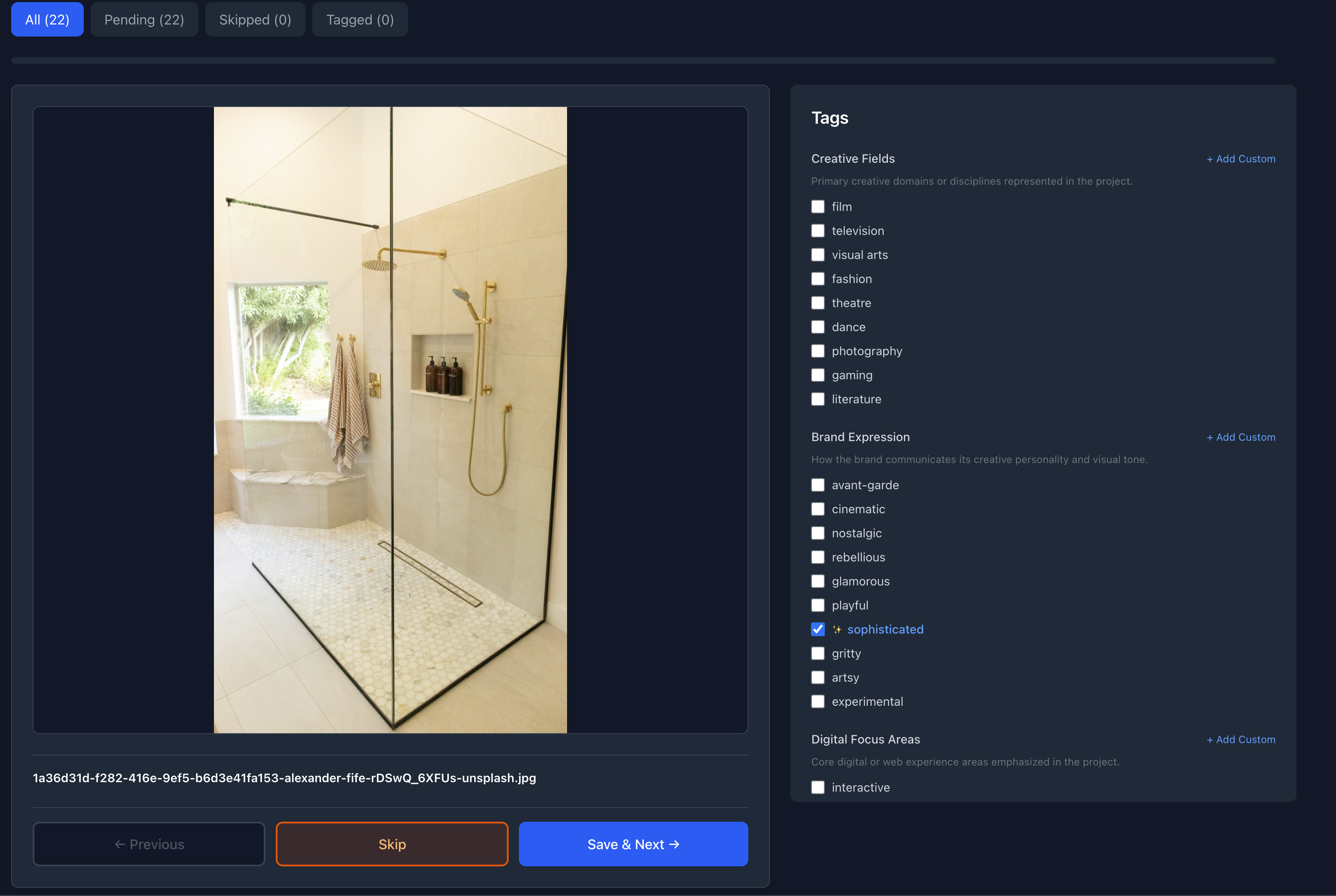
Task: Enable the interactive digital focus area
Action: 818,787
